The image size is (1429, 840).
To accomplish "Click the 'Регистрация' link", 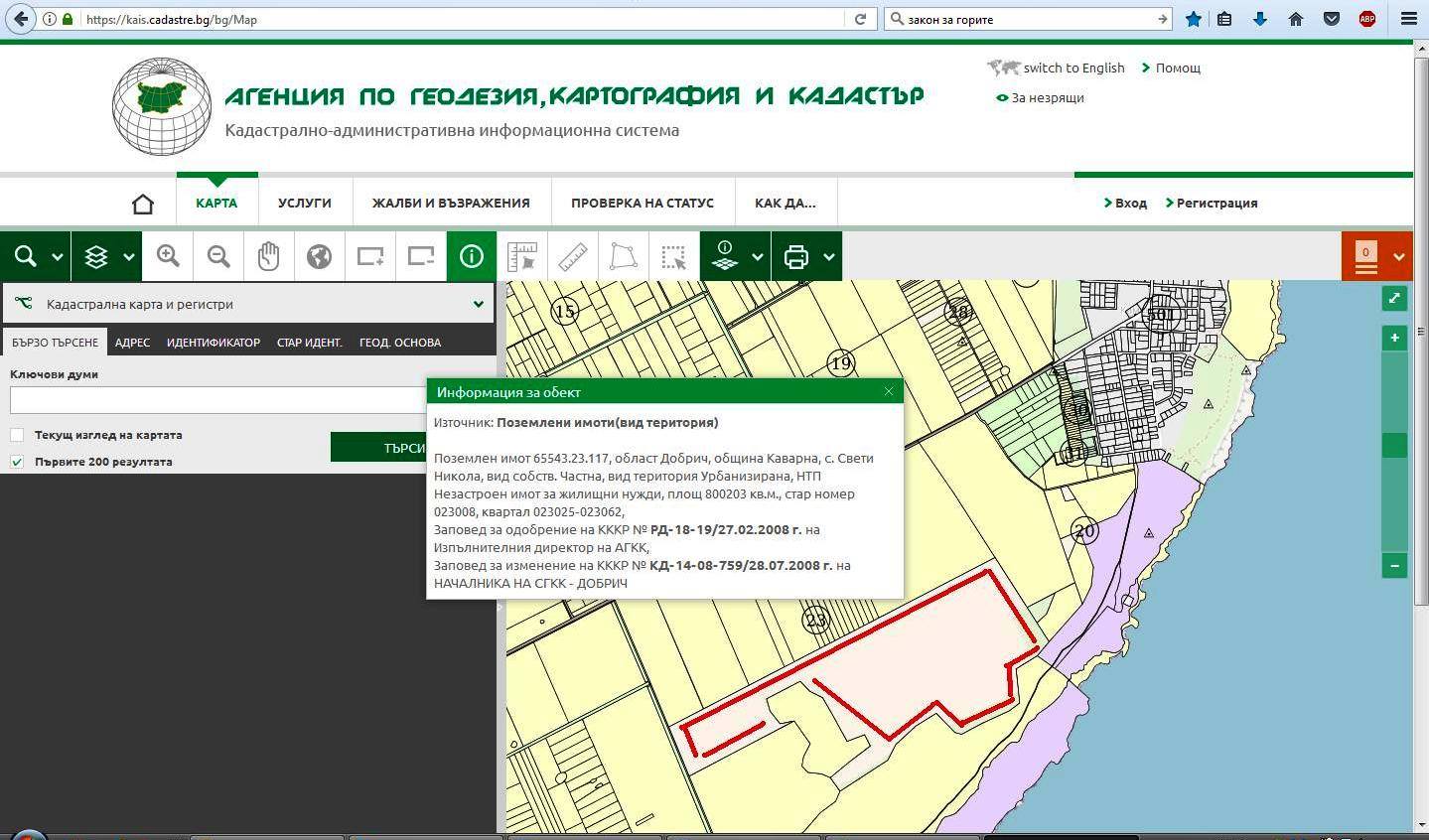I will (x=1216, y=203).
